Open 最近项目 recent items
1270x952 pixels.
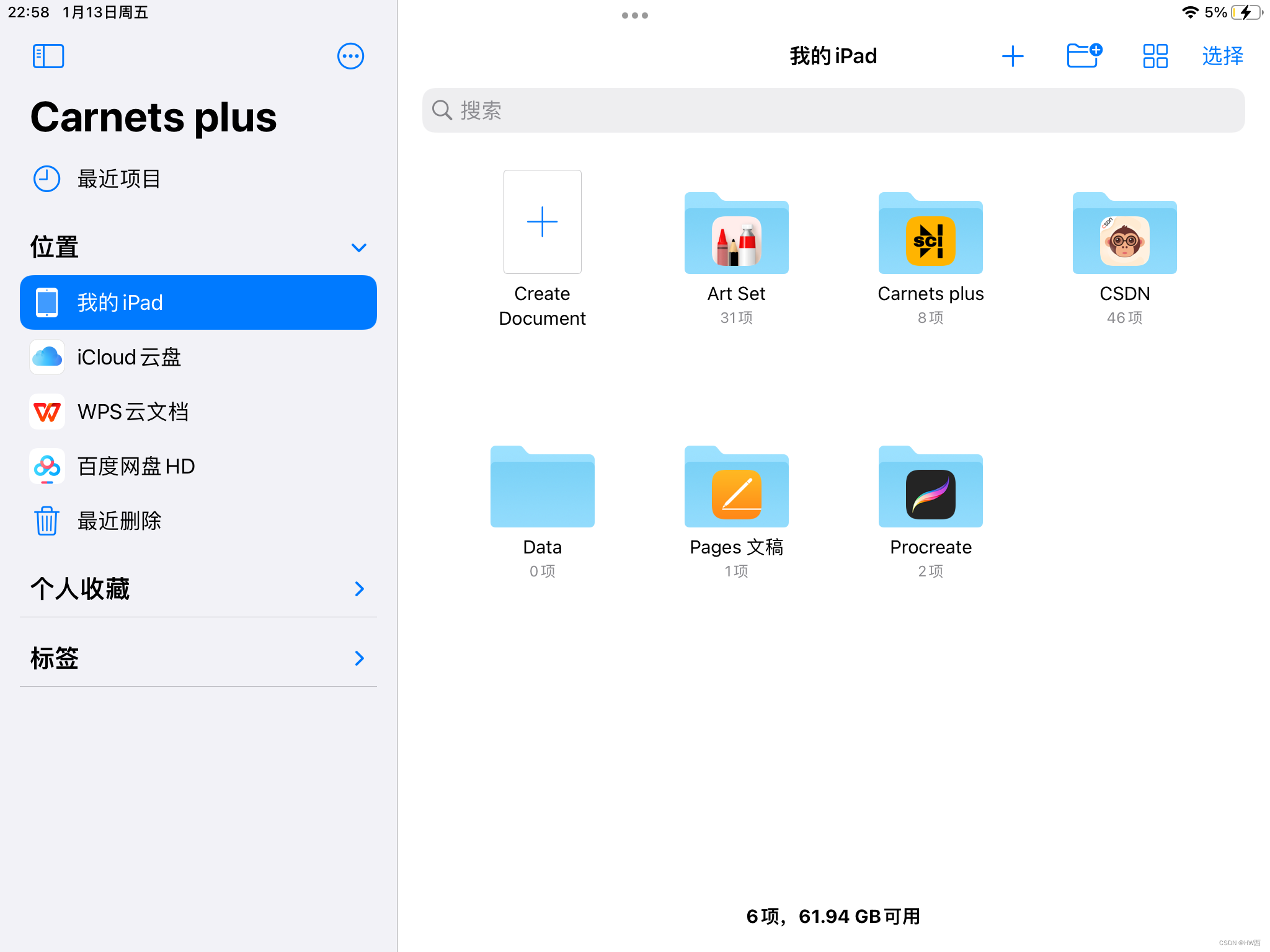click(x=198, y=179)
